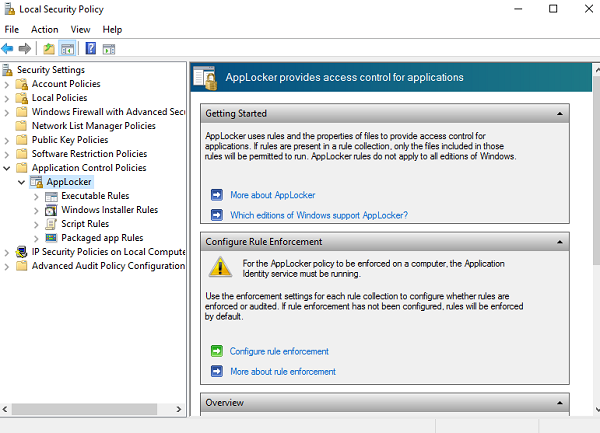Viewport: 600px width, 433px height.
Task: Click the blue Help toolbar icon
Action: point(90,48)
